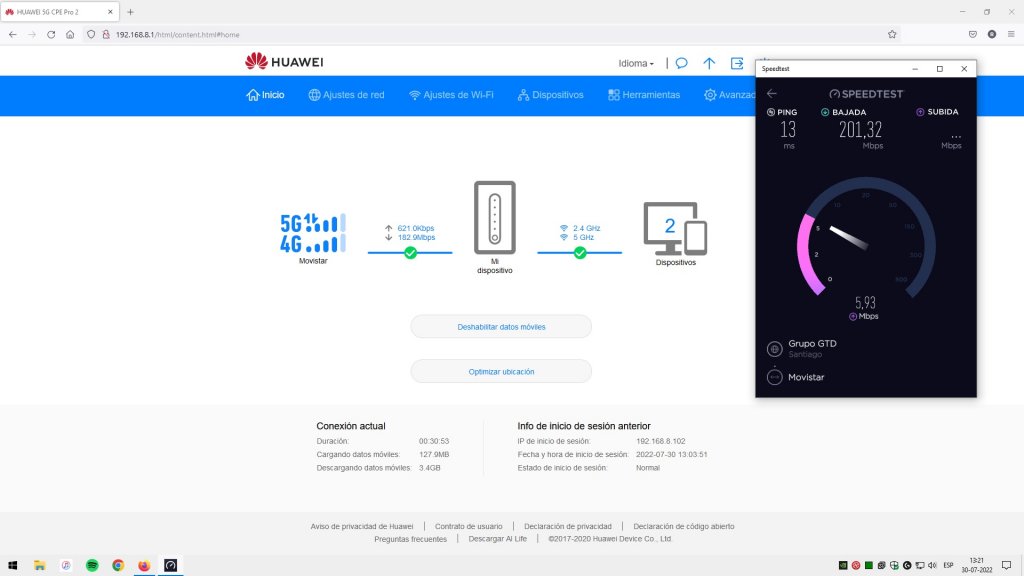1024x576 pixels.
Task: Open the Avanzado settings tab
Action: (x=729, y=95)
